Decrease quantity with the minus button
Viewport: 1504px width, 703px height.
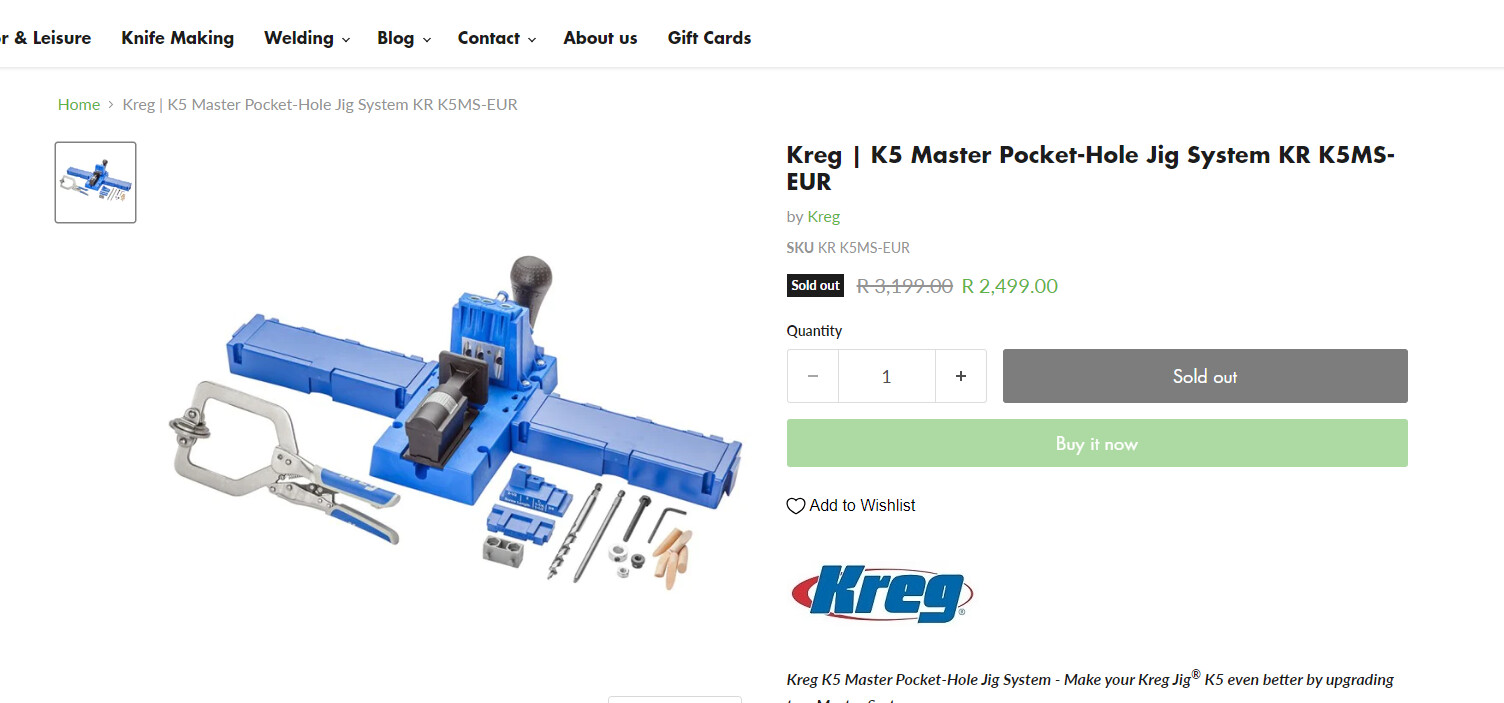[813, 376]
